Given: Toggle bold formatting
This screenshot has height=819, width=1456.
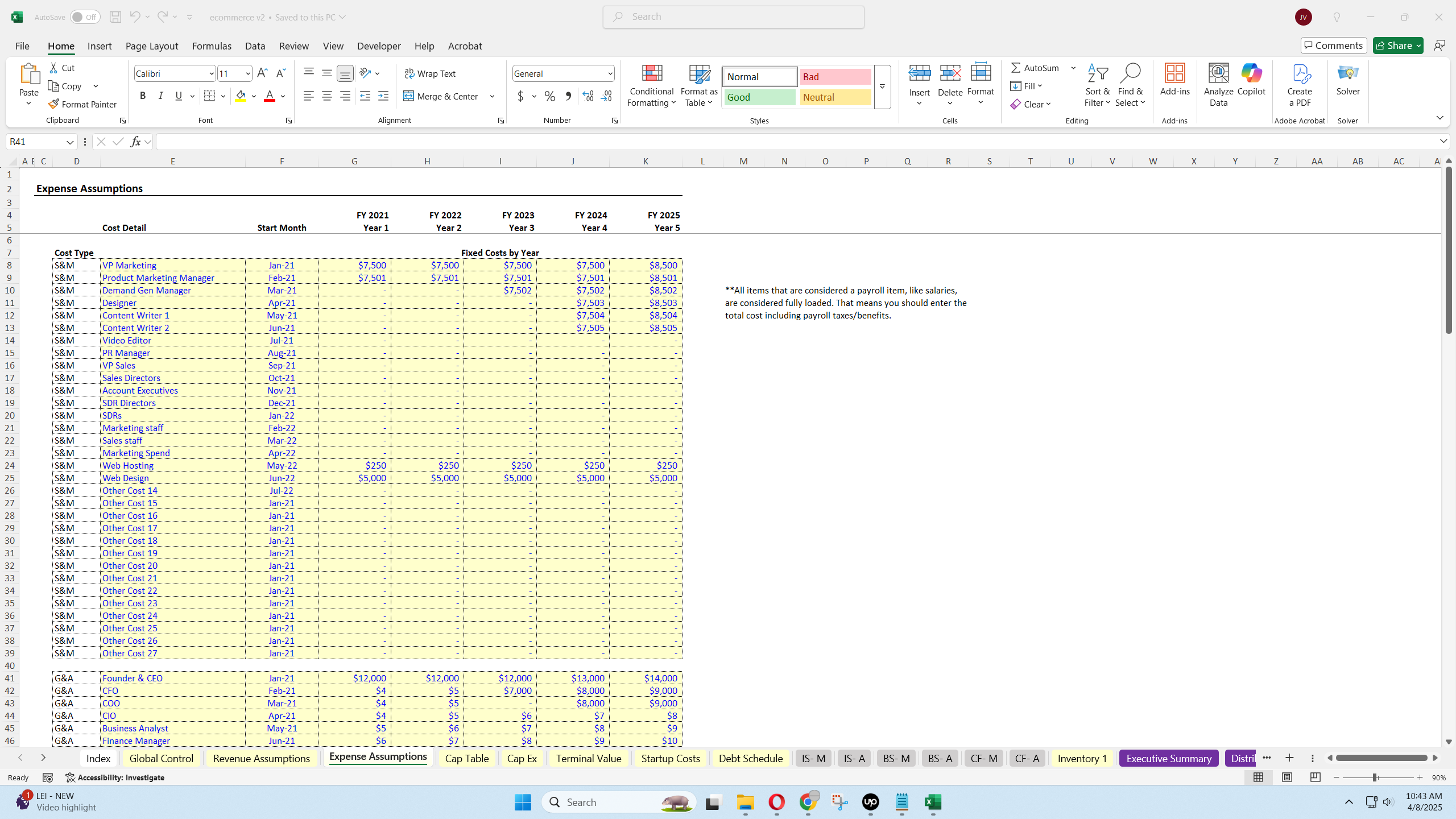Looking at the screenshot, I should 143,96.
